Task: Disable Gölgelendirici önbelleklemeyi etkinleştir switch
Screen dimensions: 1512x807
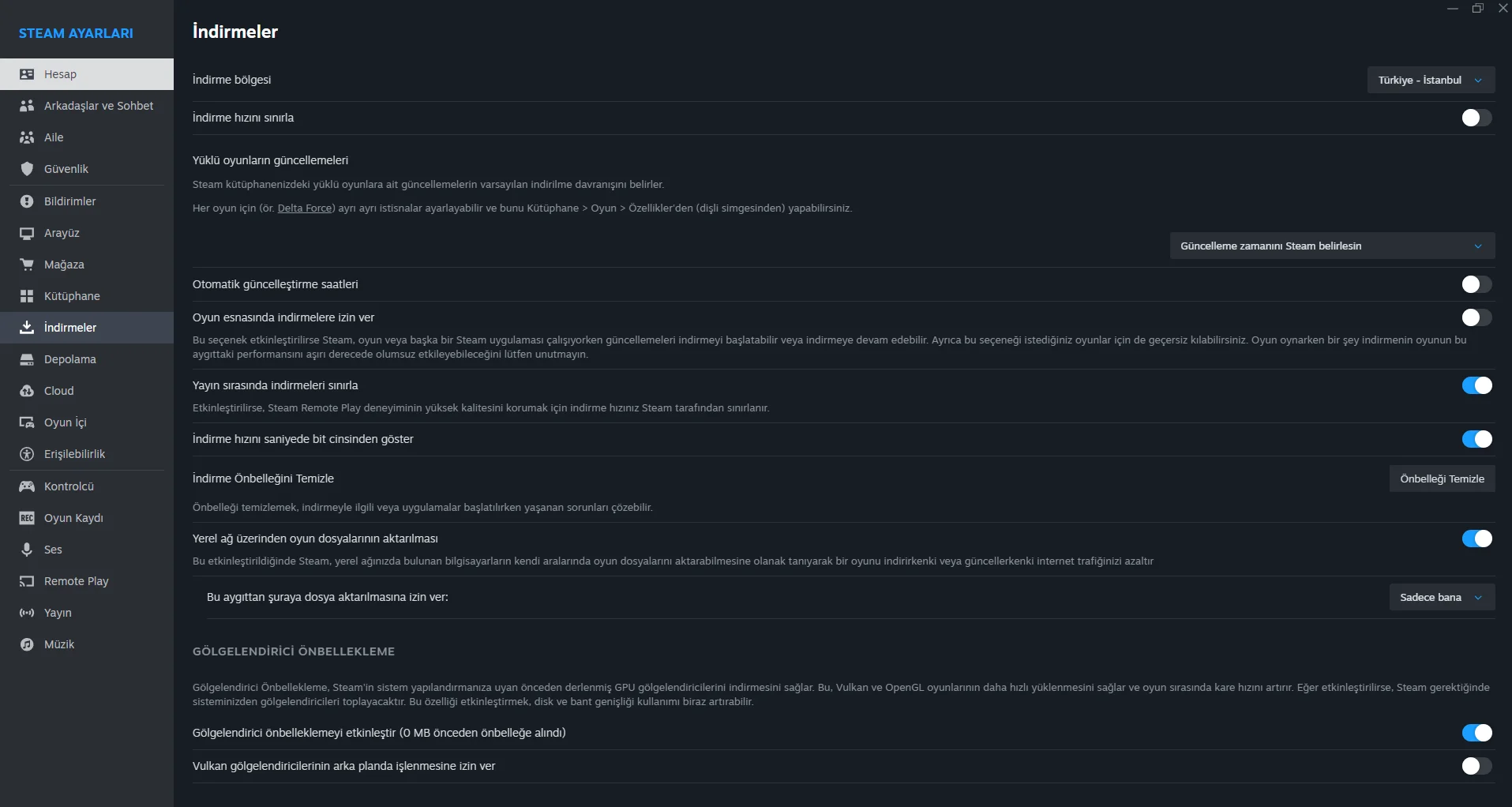Action: [1476, 733]
